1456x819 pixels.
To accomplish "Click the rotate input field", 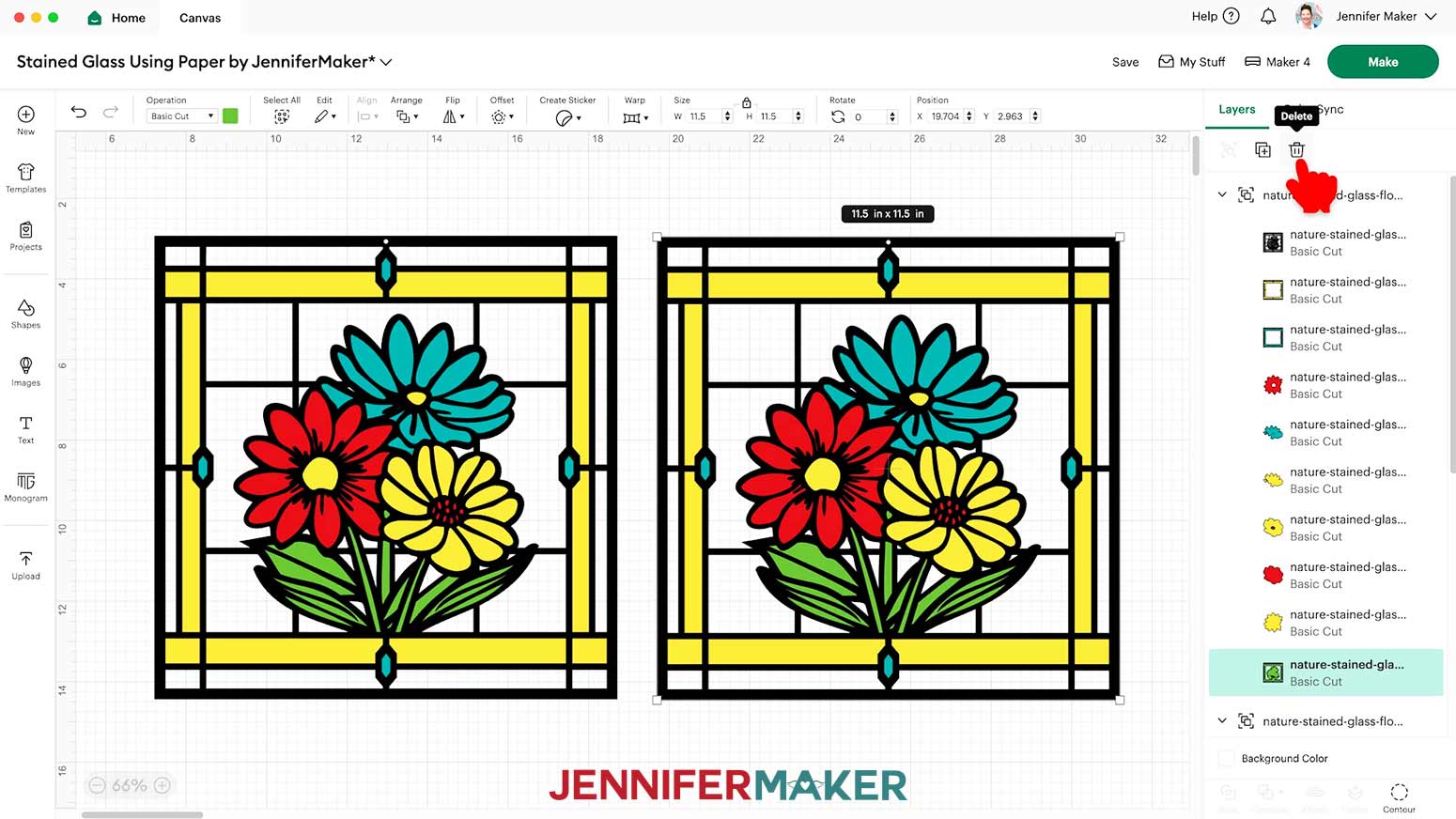I will pyautogui.click(x=869, y=116).
